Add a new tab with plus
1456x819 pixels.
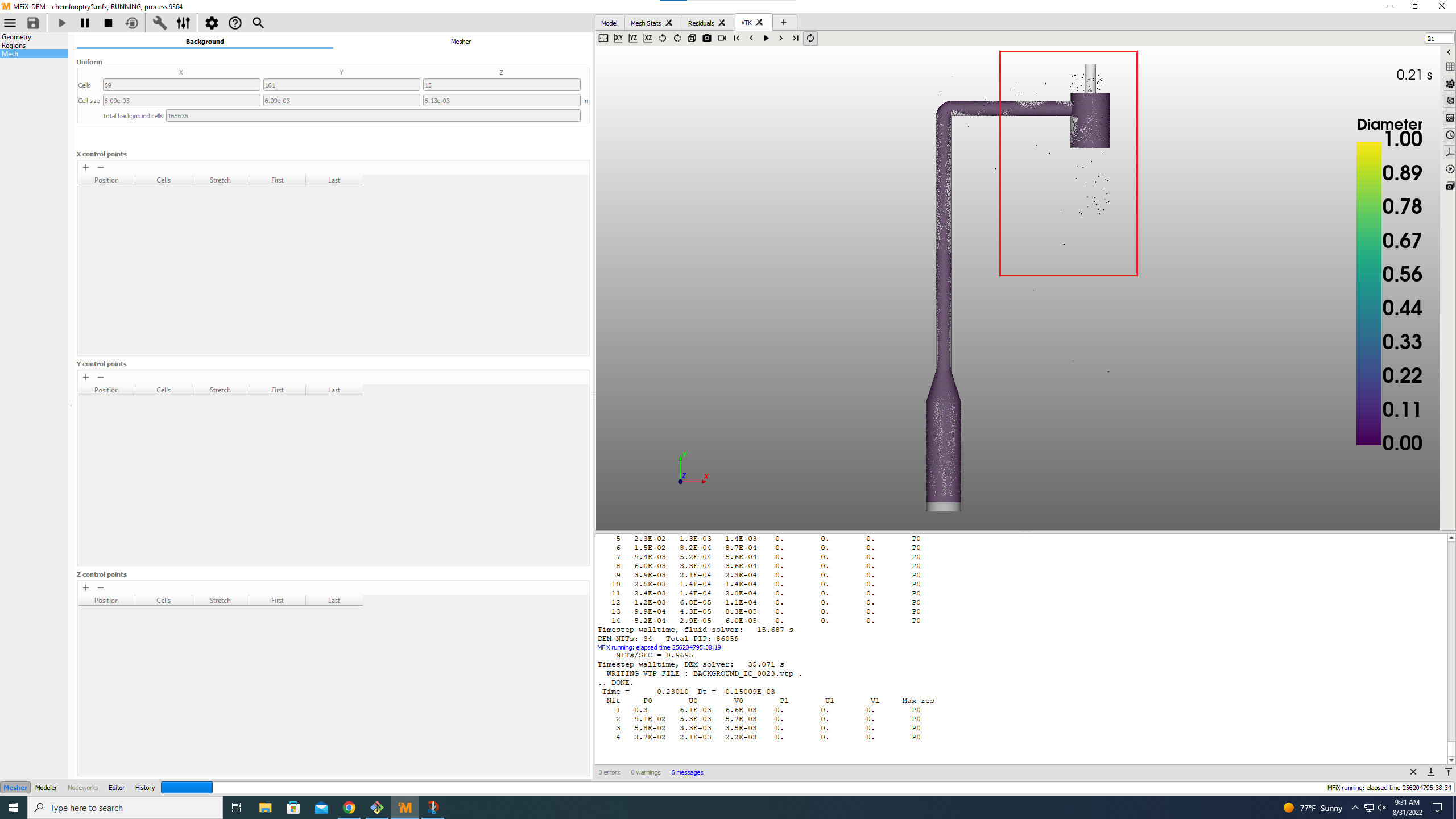click(784, 22)
